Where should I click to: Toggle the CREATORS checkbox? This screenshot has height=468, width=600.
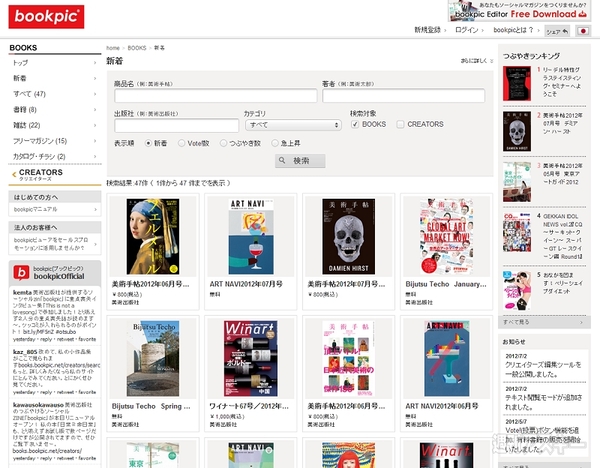coord(400,124)
